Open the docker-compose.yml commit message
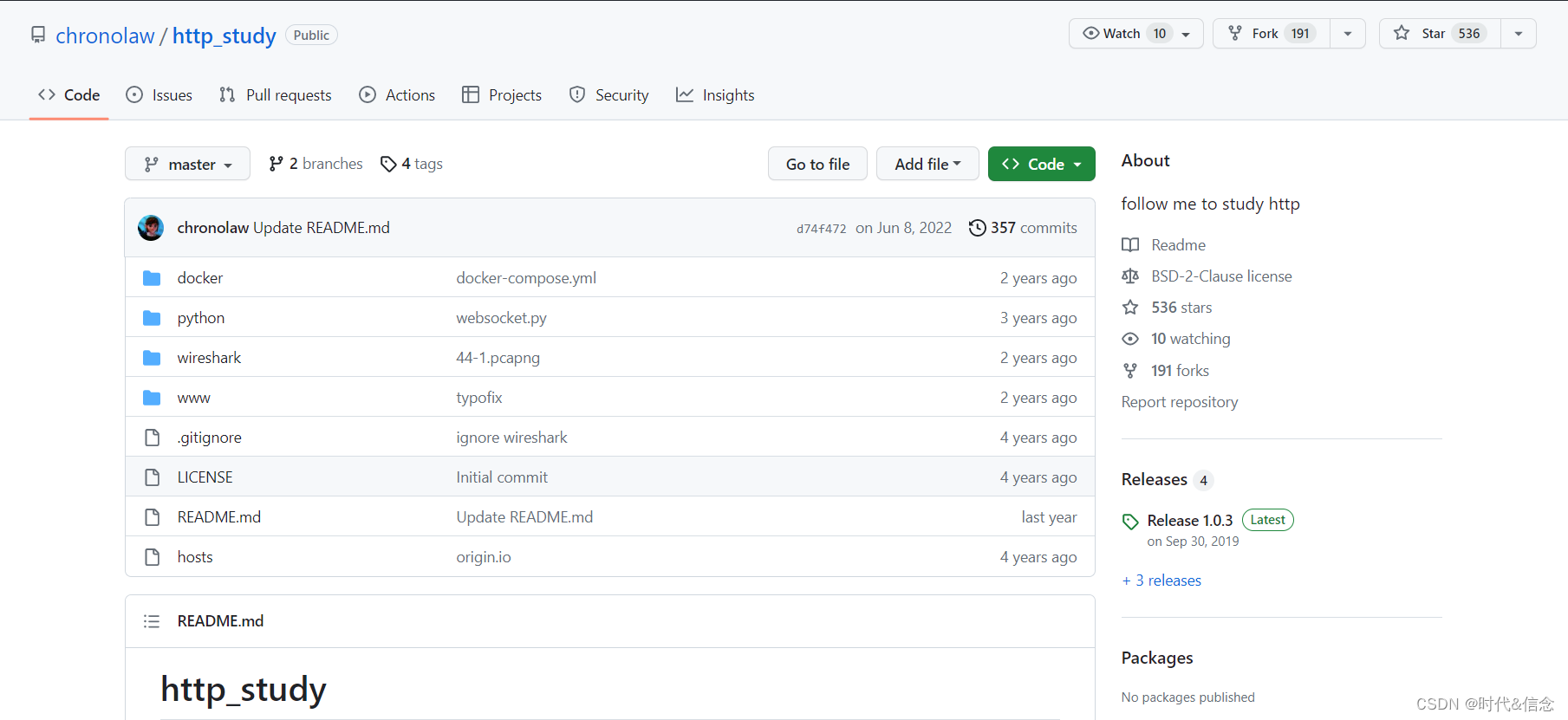Screen dimensions: 1568x720 click(x=526, y=278)
